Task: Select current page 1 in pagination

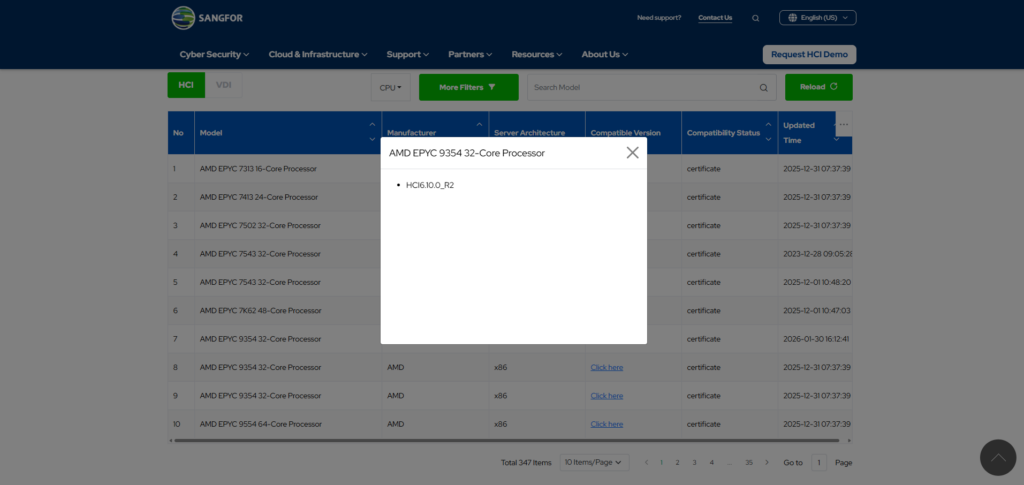Action: [x=661, y=462]
